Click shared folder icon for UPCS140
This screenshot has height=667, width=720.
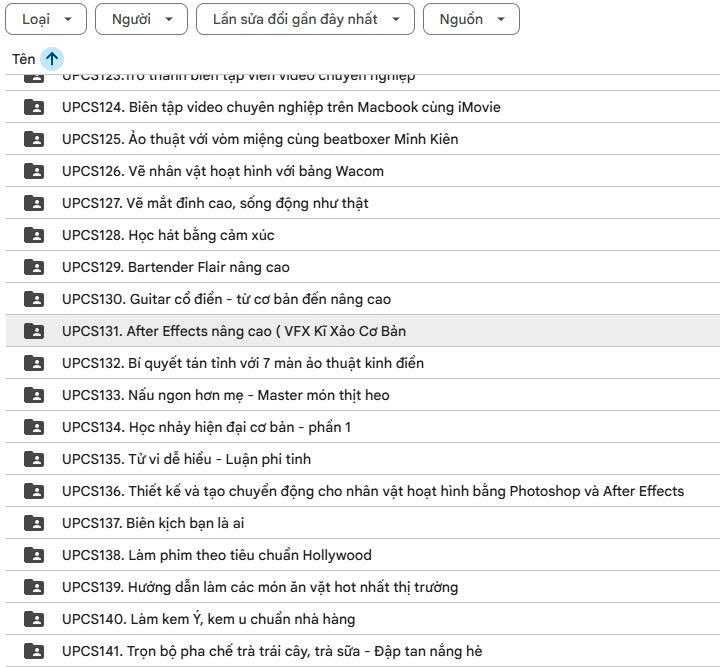coord(34,619)
